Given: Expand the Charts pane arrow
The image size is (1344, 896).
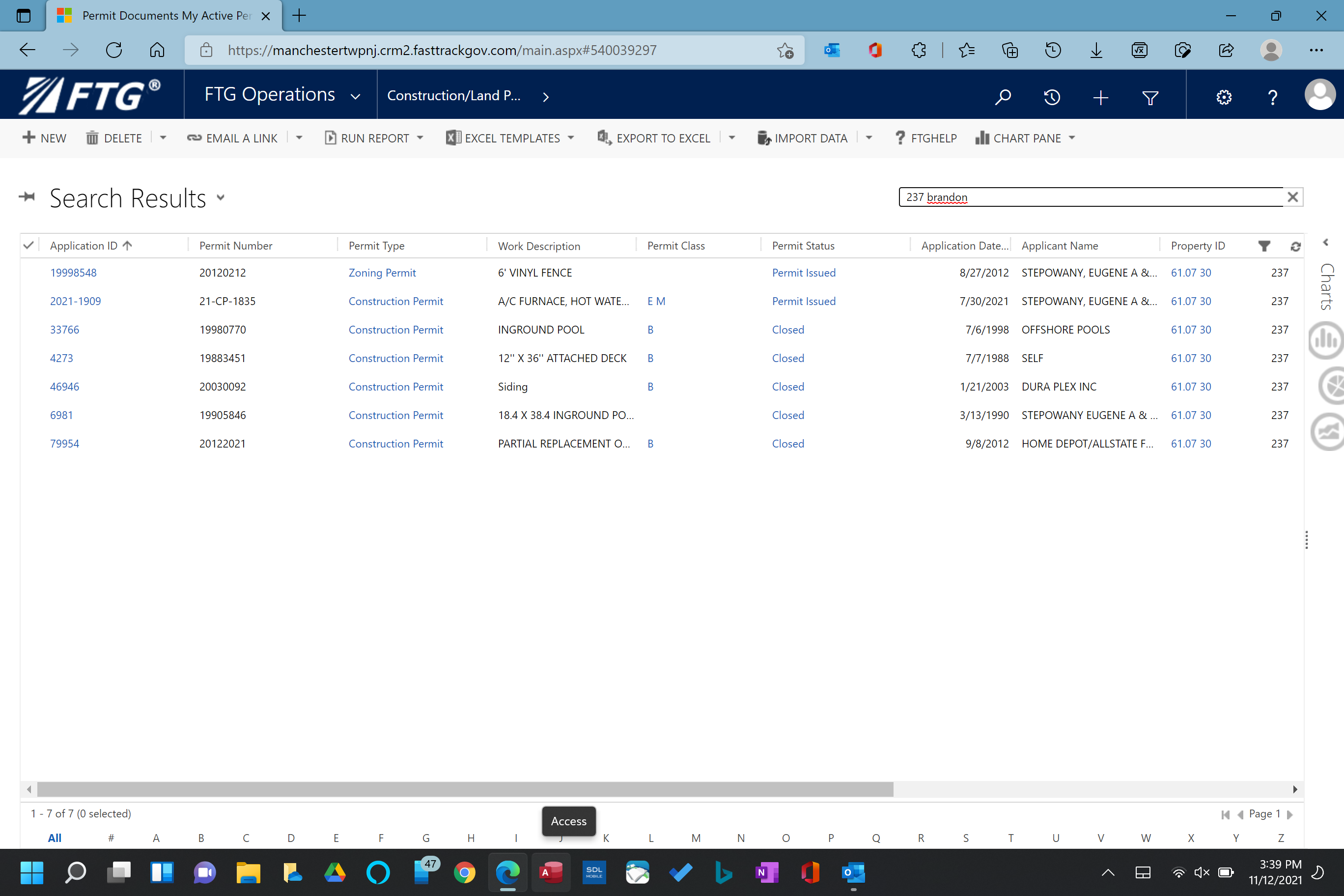Looking at the screenshot, I should (x=1325, y=242).
